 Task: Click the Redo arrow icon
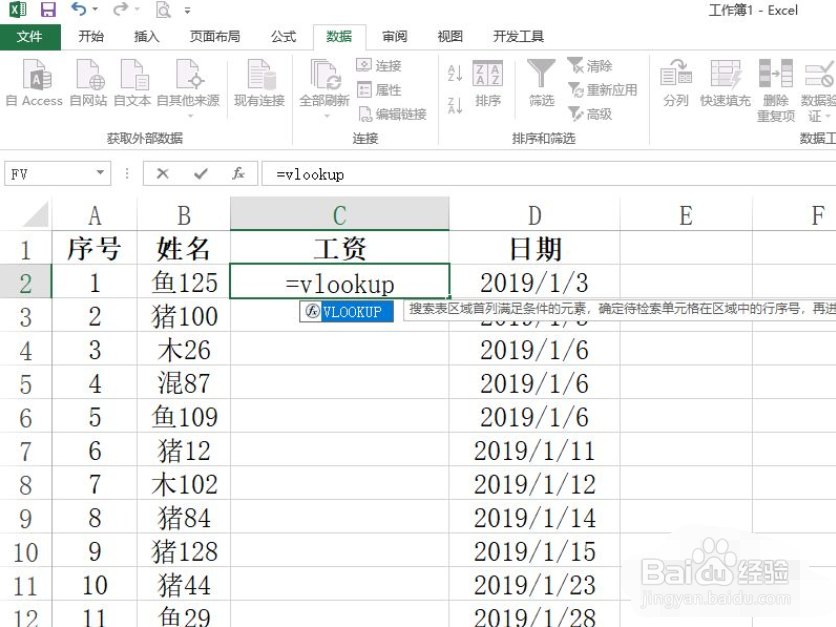[120, 9]
